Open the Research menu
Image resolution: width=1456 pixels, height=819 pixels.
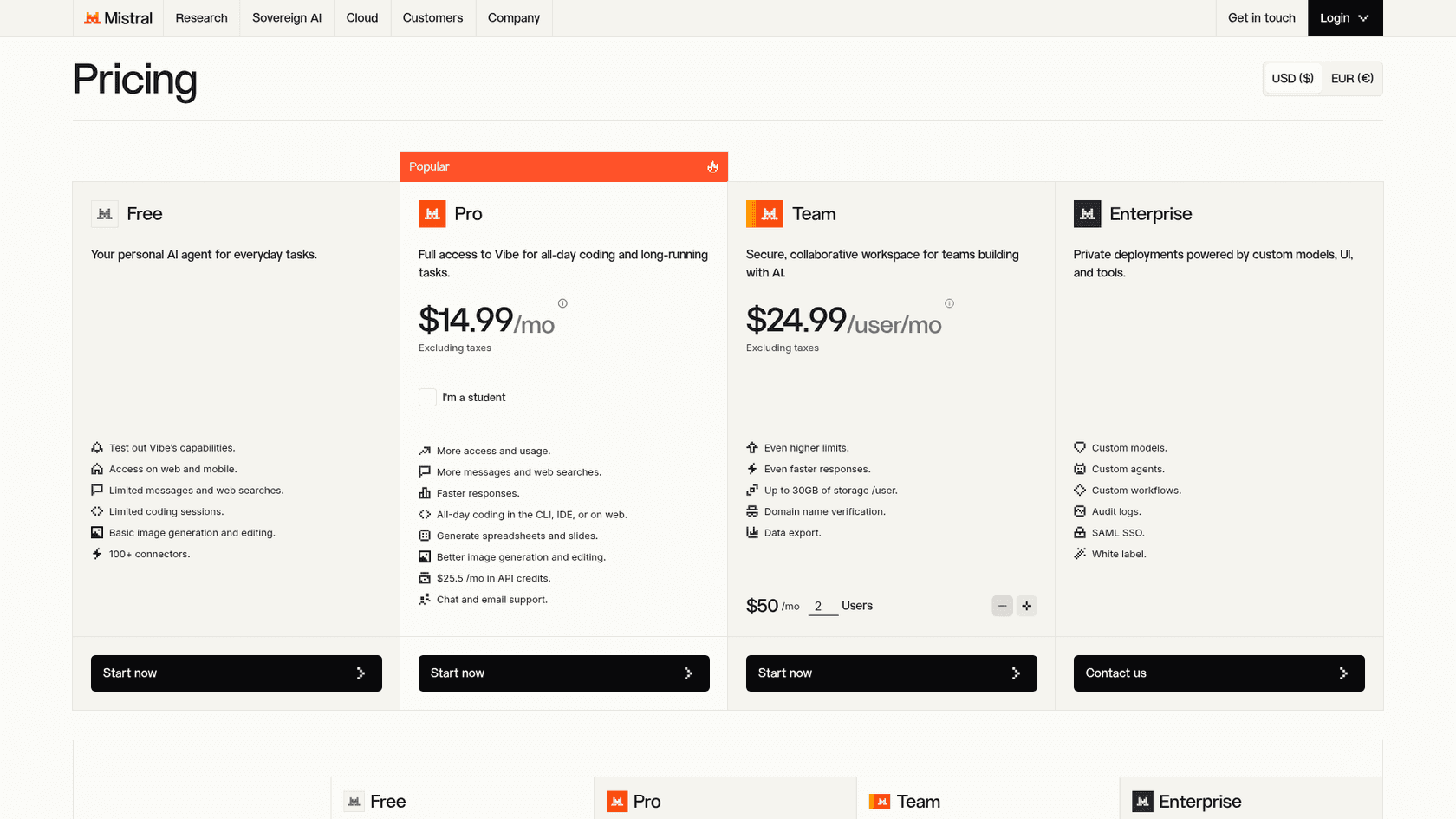(x=202, y=18)
